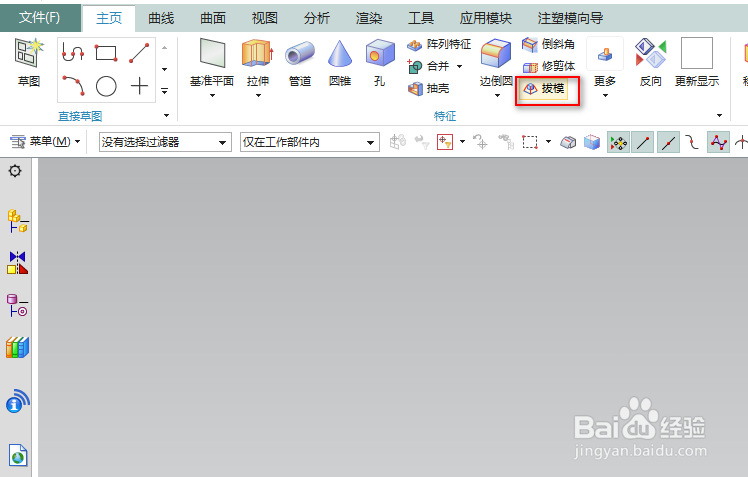
Task: Click 抽壳 shell command
Action: [x=428, y=88]
